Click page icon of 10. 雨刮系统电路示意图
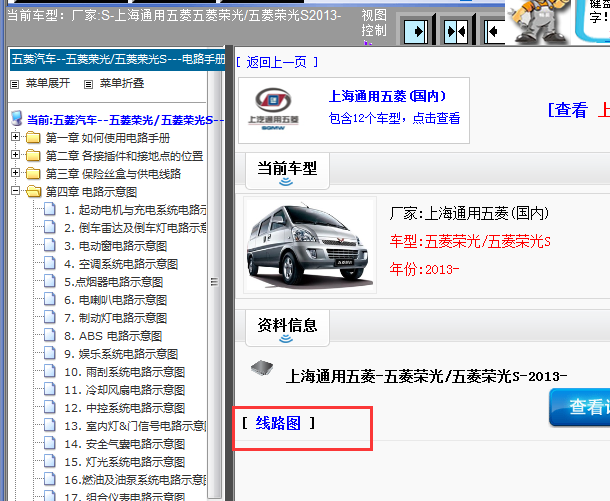The height and width of the screenshot is (501, 610). click(x=50, y=371)
